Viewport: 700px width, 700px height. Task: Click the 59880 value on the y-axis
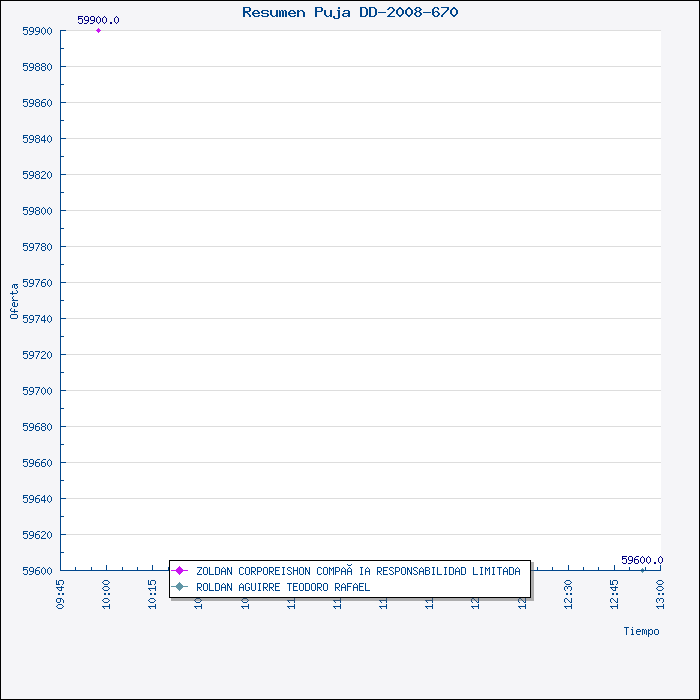[37, 67]
